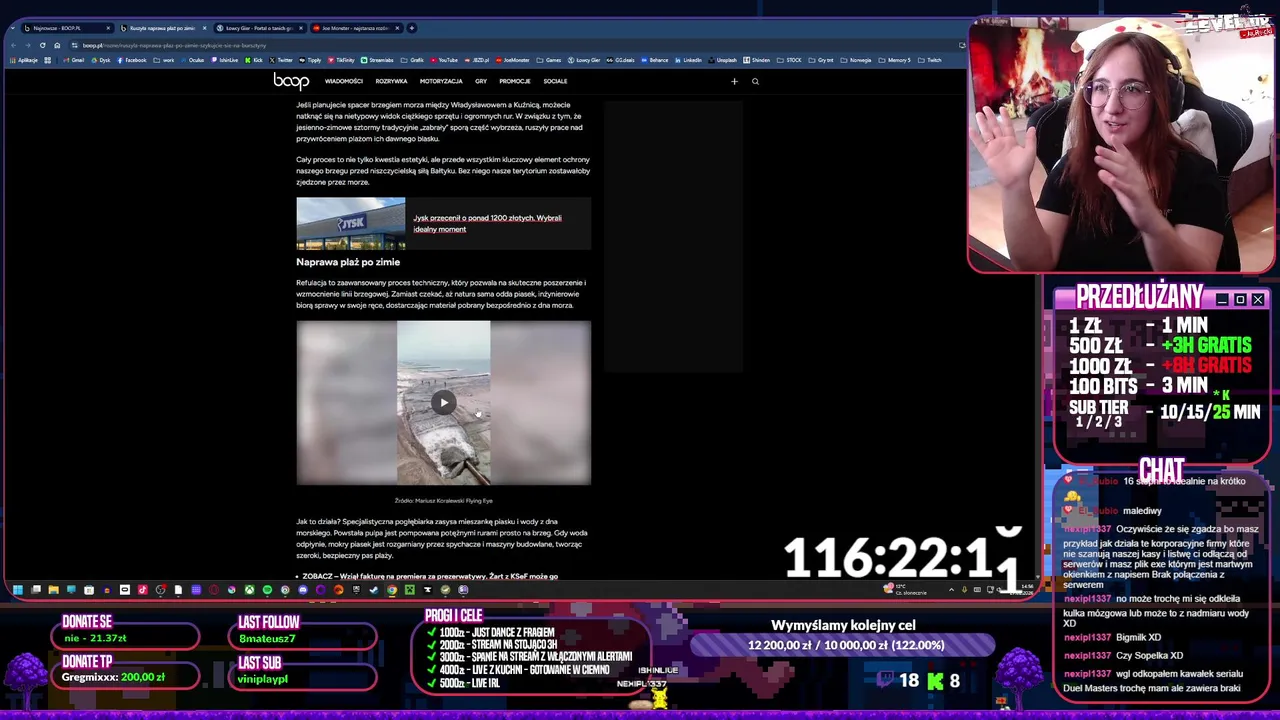Screen dimensions: 1280x720
Task: Open the Streamlabs bookmark
Action: (377, 60)
